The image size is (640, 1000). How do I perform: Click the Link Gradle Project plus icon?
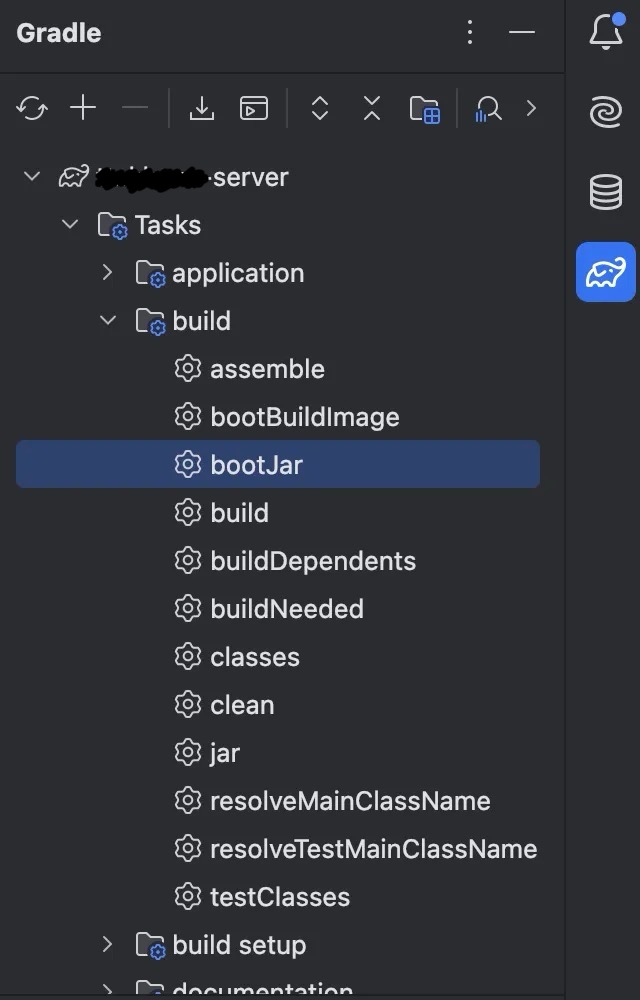coord(83,108)
